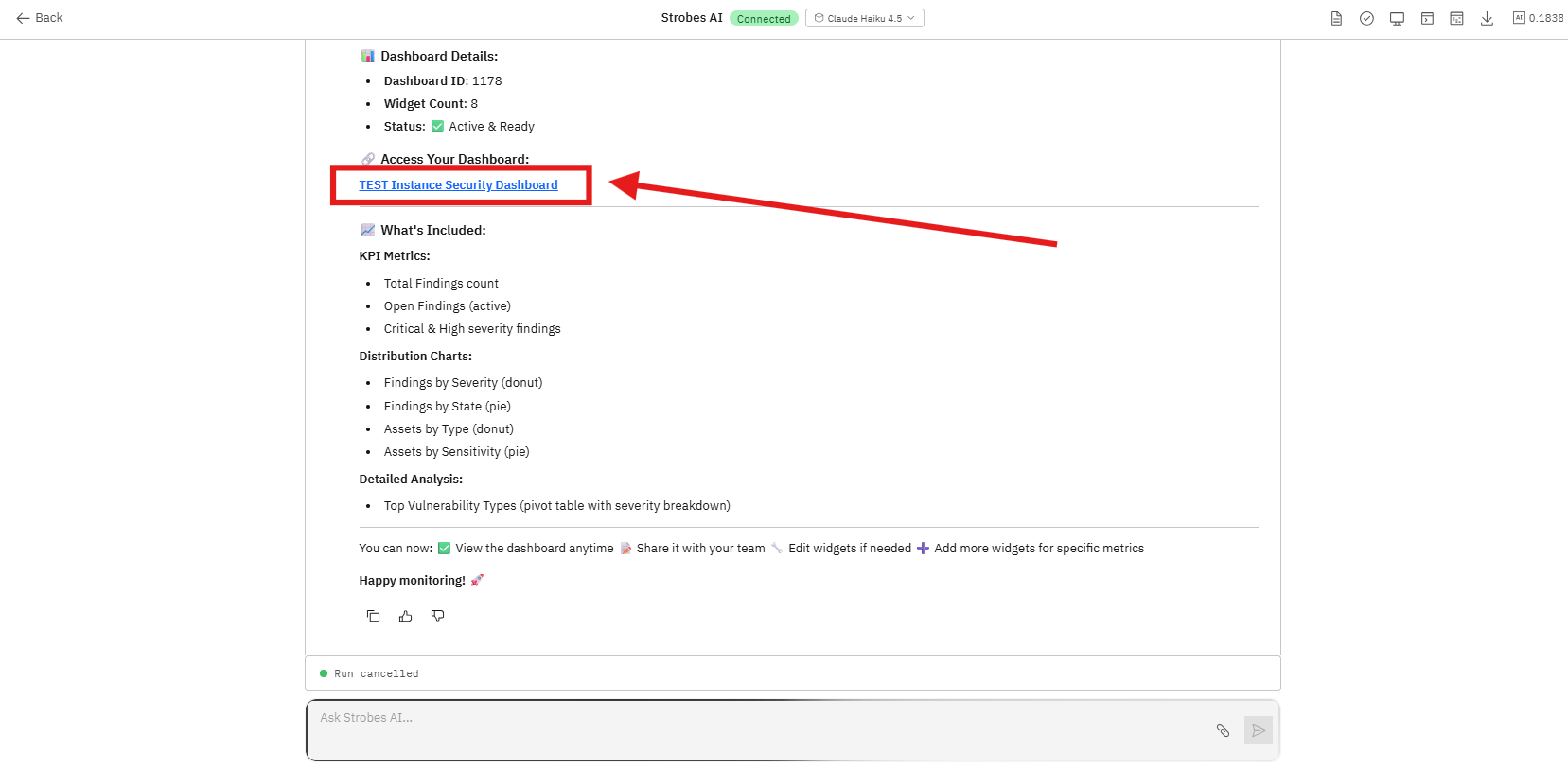Click the 'KPI Metrics:' subheading
The image size is (1568, 768).
[395, 256]
